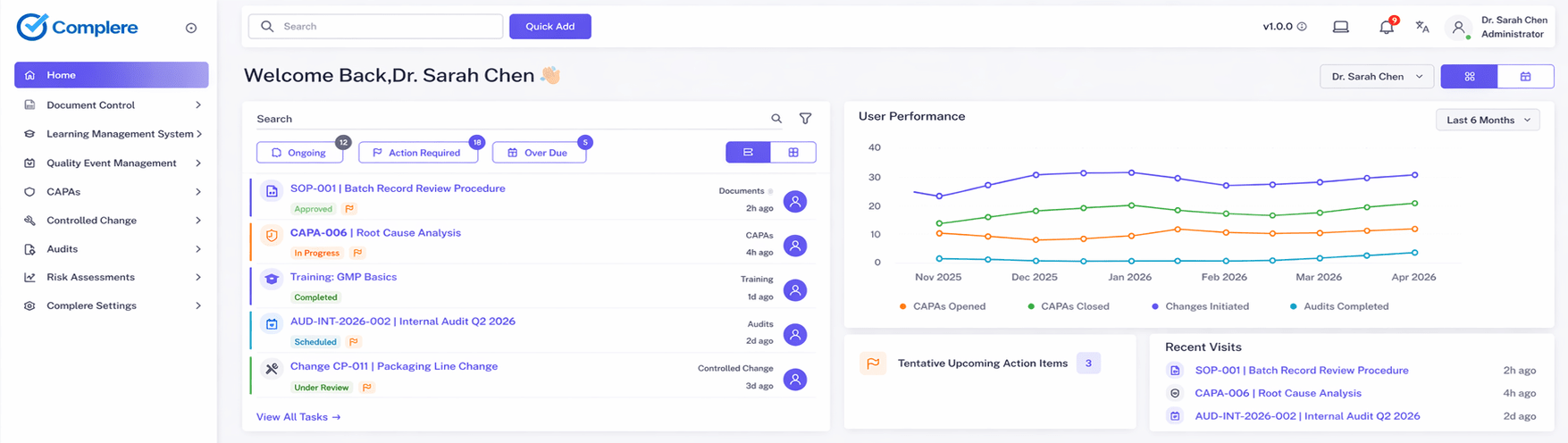This screenshot has height=443, width=1568.
Task: Expand Audits sidebar menu
Action: [112, 249]
